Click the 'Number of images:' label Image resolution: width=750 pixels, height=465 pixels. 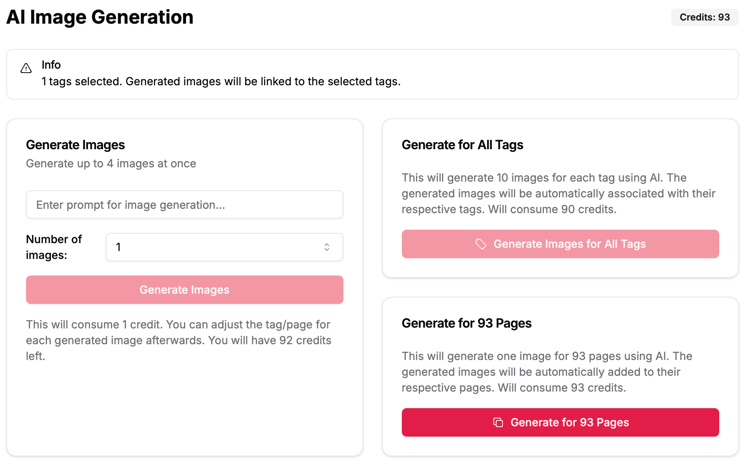pos(54,247)
